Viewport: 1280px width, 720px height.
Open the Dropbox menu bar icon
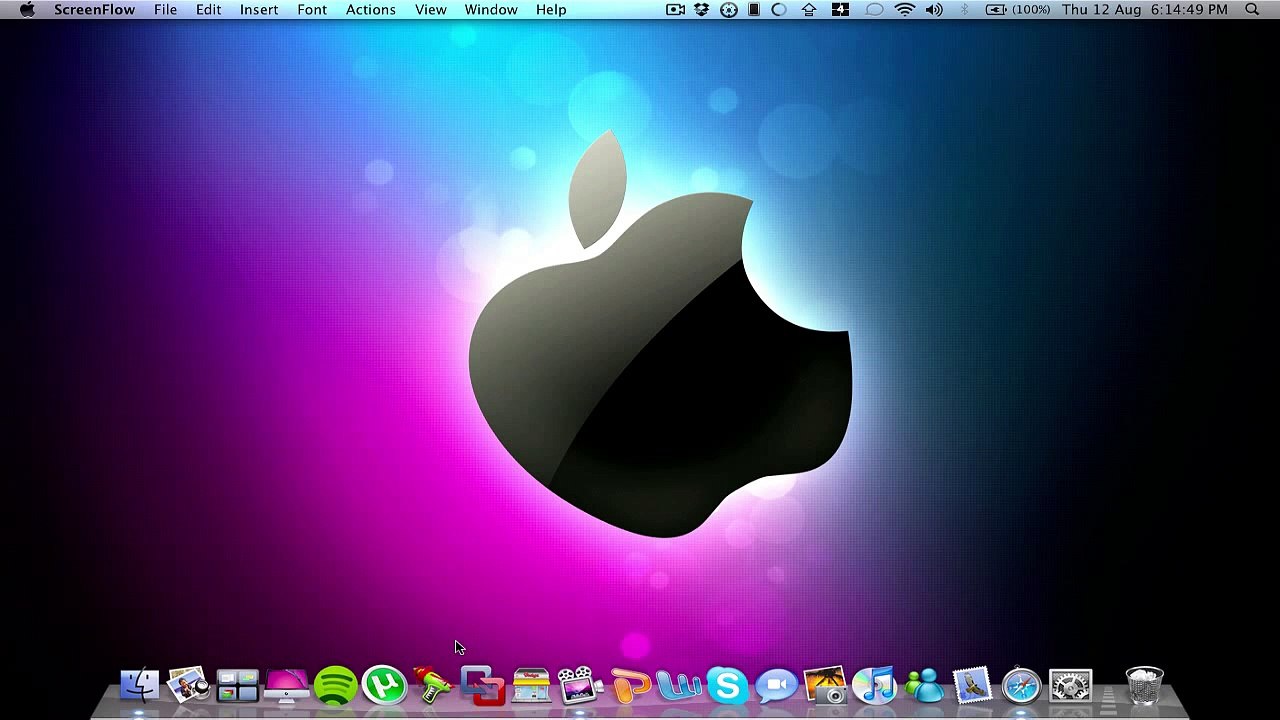702,10
